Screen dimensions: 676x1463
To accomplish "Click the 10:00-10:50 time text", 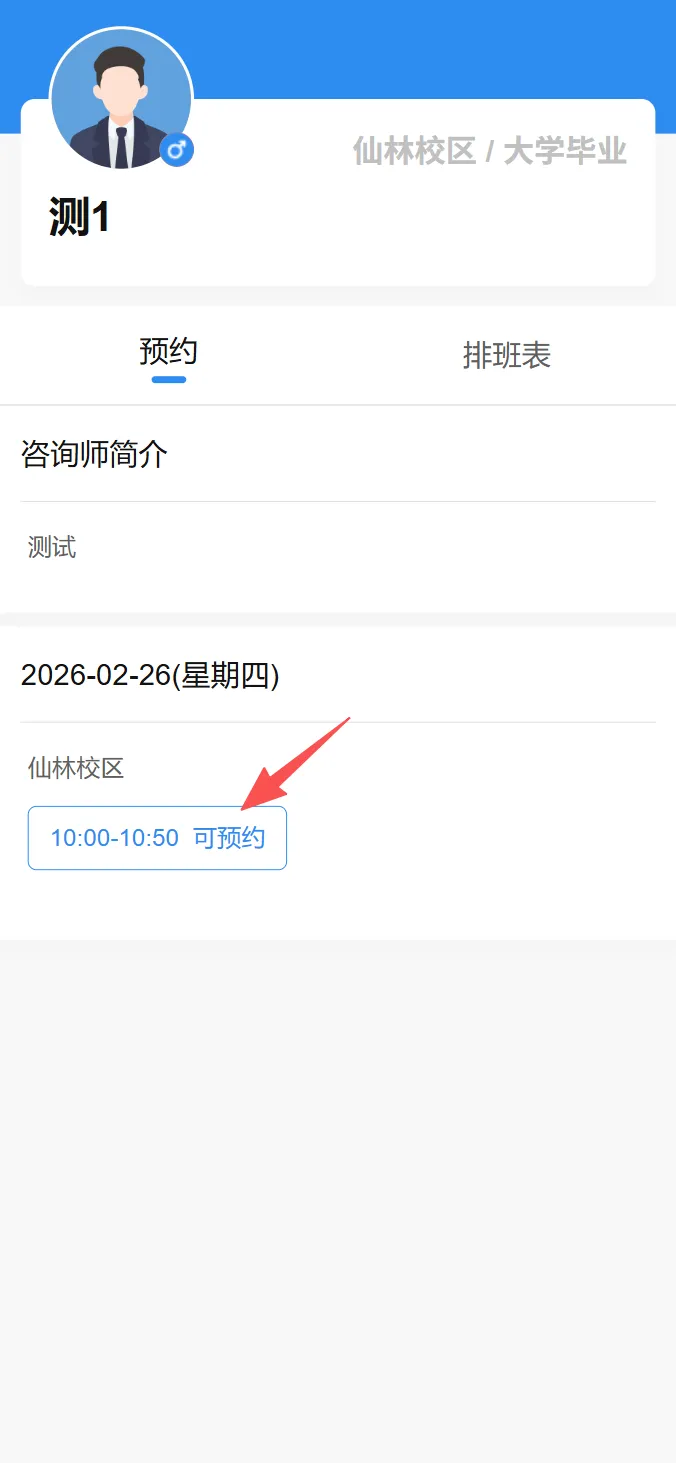I will click(115, 838).
